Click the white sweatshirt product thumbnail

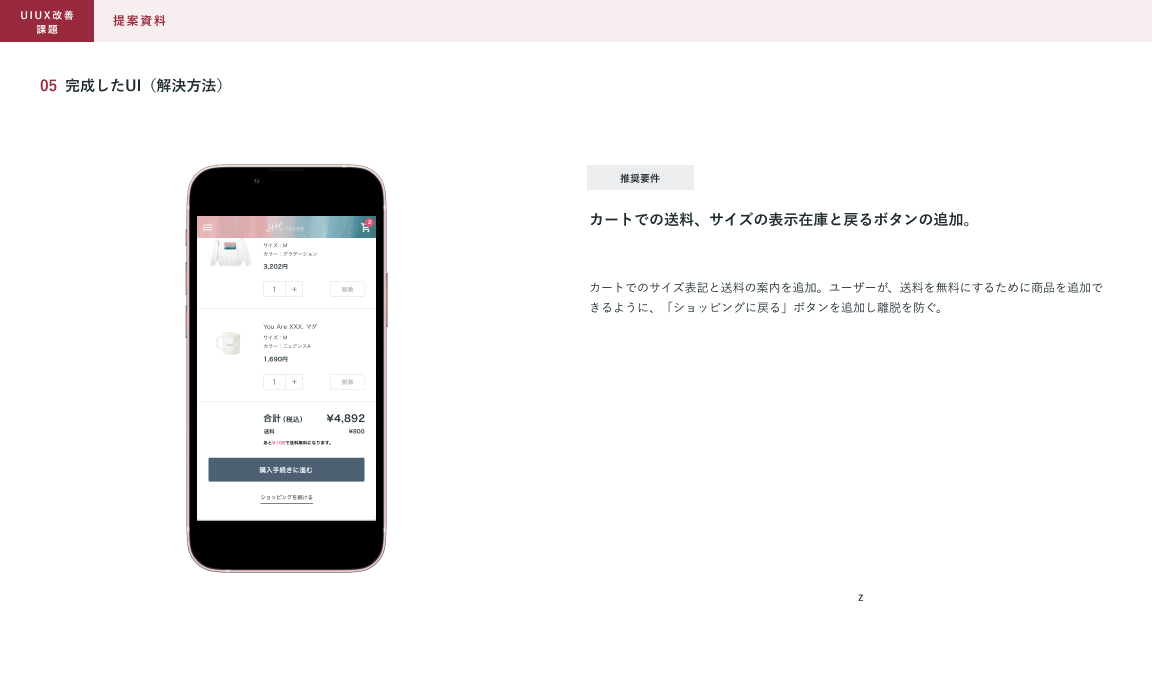pos(229,252)
